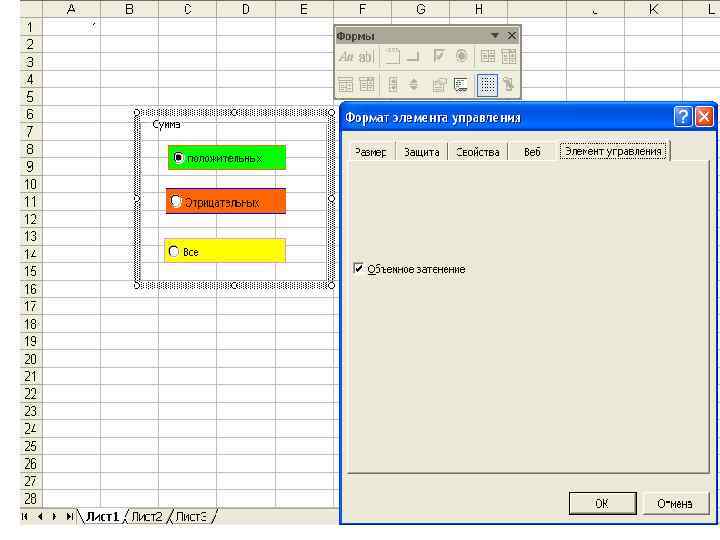Open the Лист2 sheet tab
This screenshot has height=540, width=720.
coord(147,517)
